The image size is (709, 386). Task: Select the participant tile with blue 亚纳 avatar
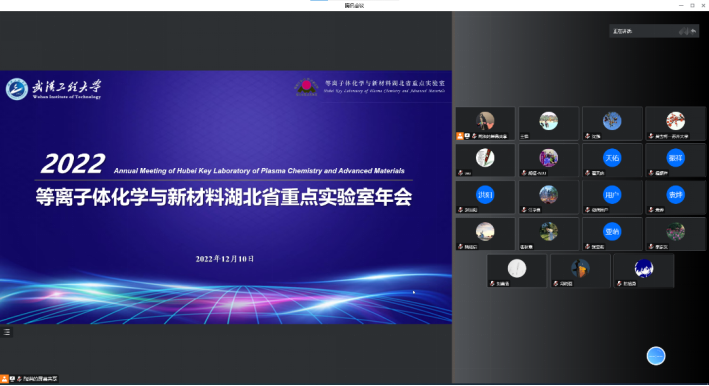[x=612, y=234]
